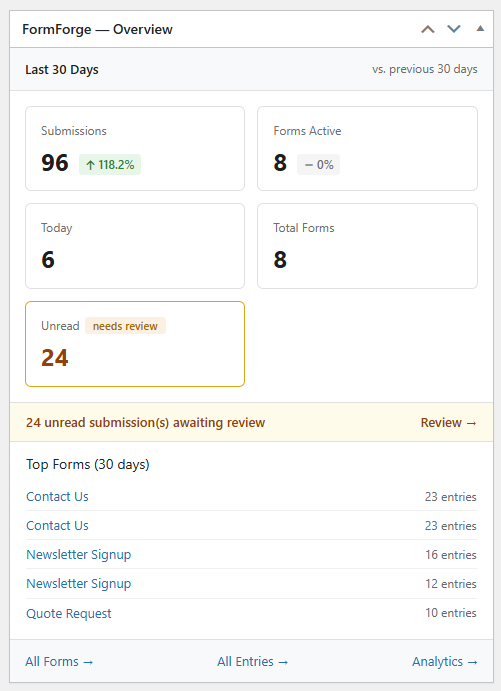Click the '10 entries' count

[450, 613]
